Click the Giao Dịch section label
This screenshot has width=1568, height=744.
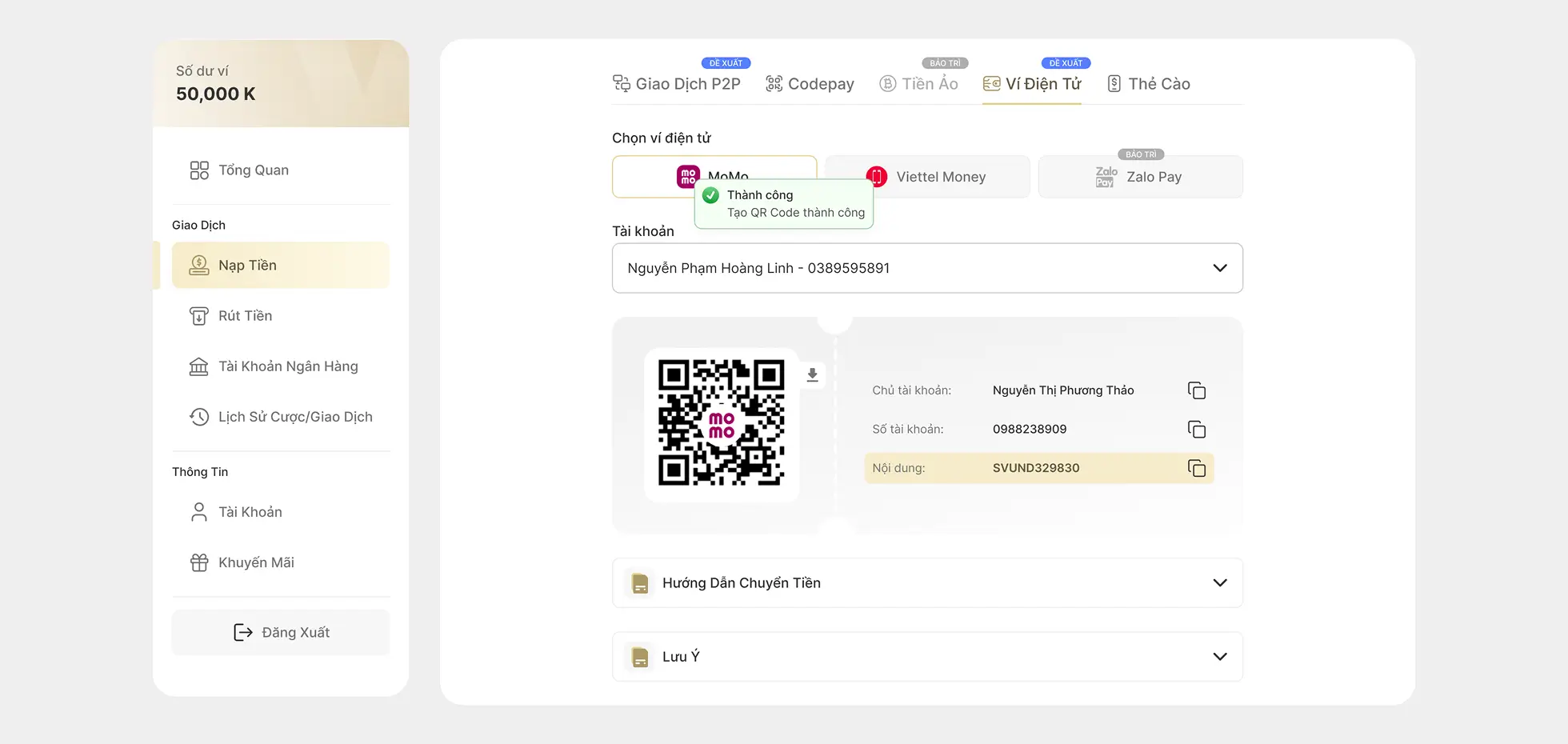coord(199,226)
